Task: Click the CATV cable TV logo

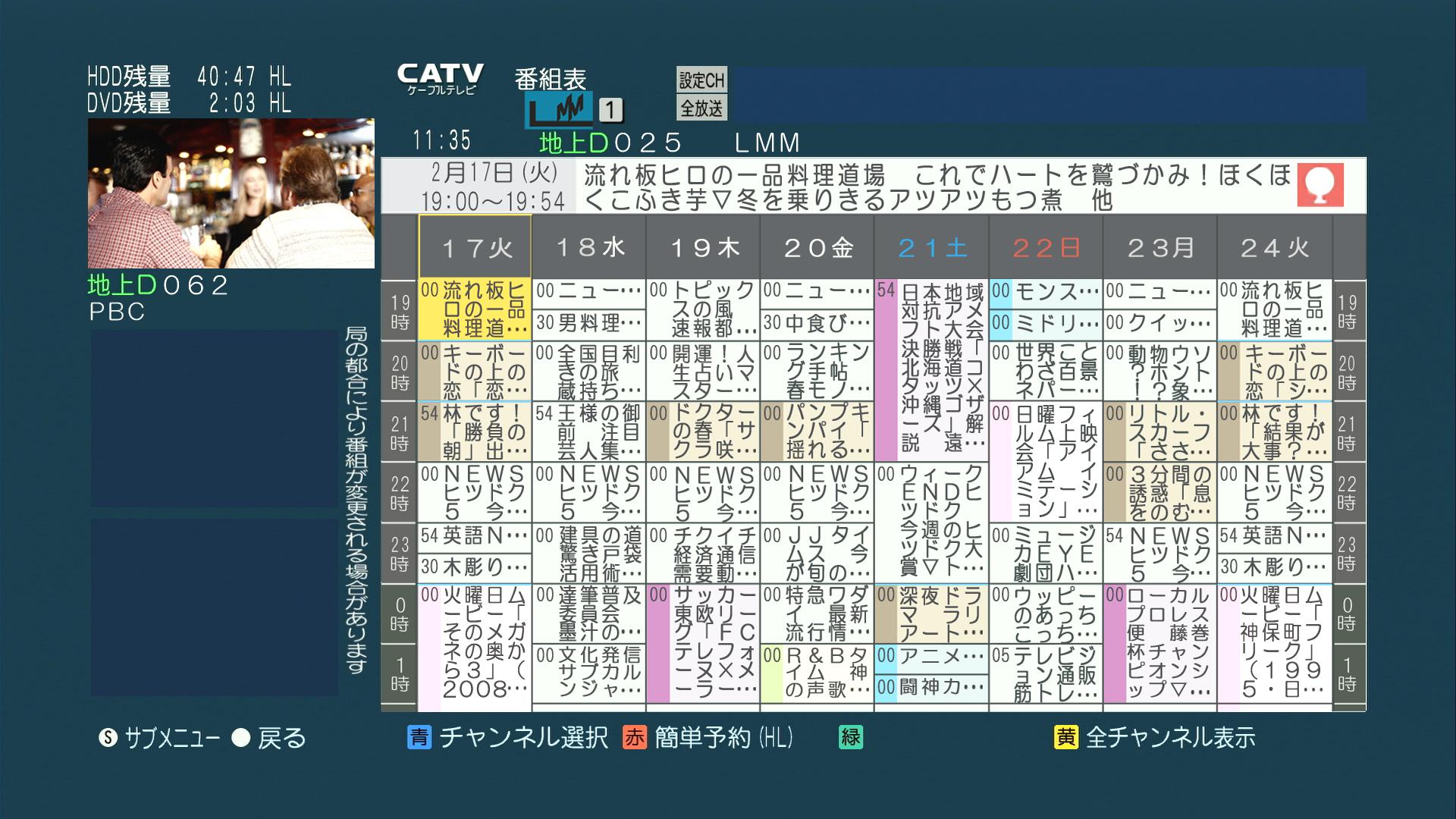Action: 440,78
